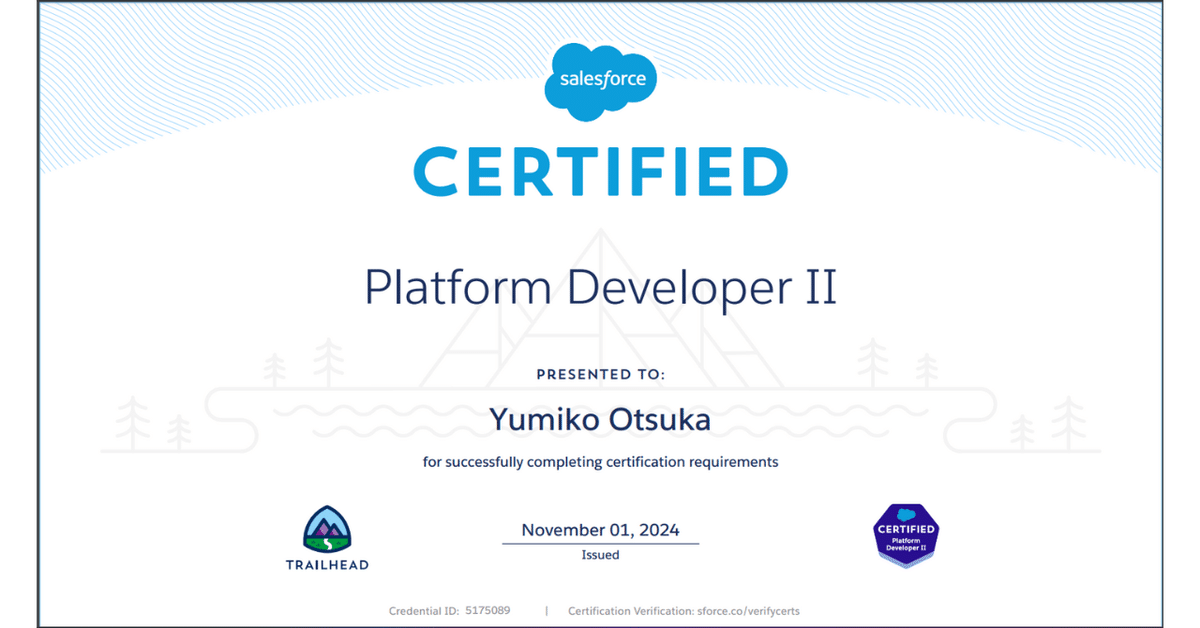Click the Certified Platform Developer II badge
The width and height of the screenshot is (1200, 628).
click(906, 535)
